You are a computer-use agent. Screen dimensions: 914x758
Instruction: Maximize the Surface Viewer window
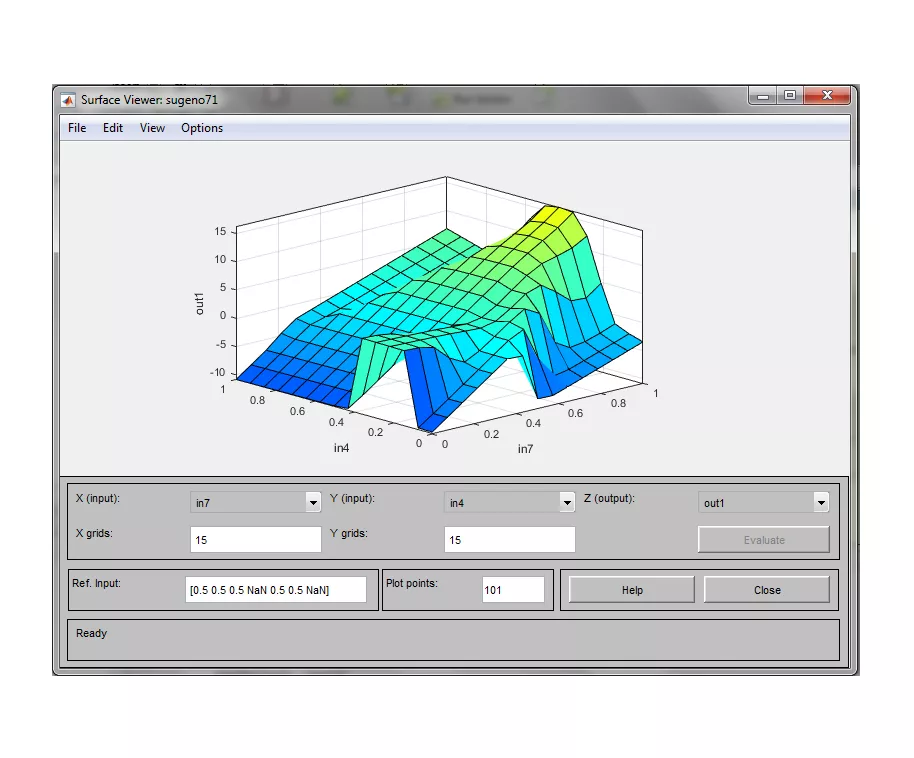790,96
